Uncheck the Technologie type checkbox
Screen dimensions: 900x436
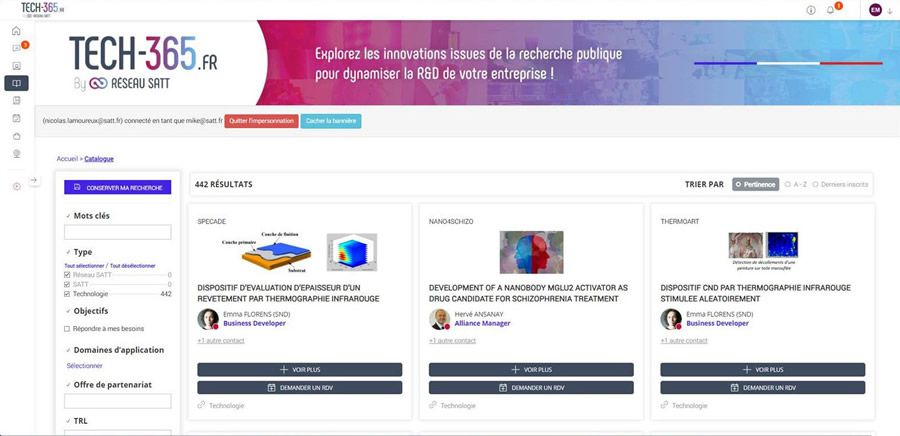(x=67, y=294)
